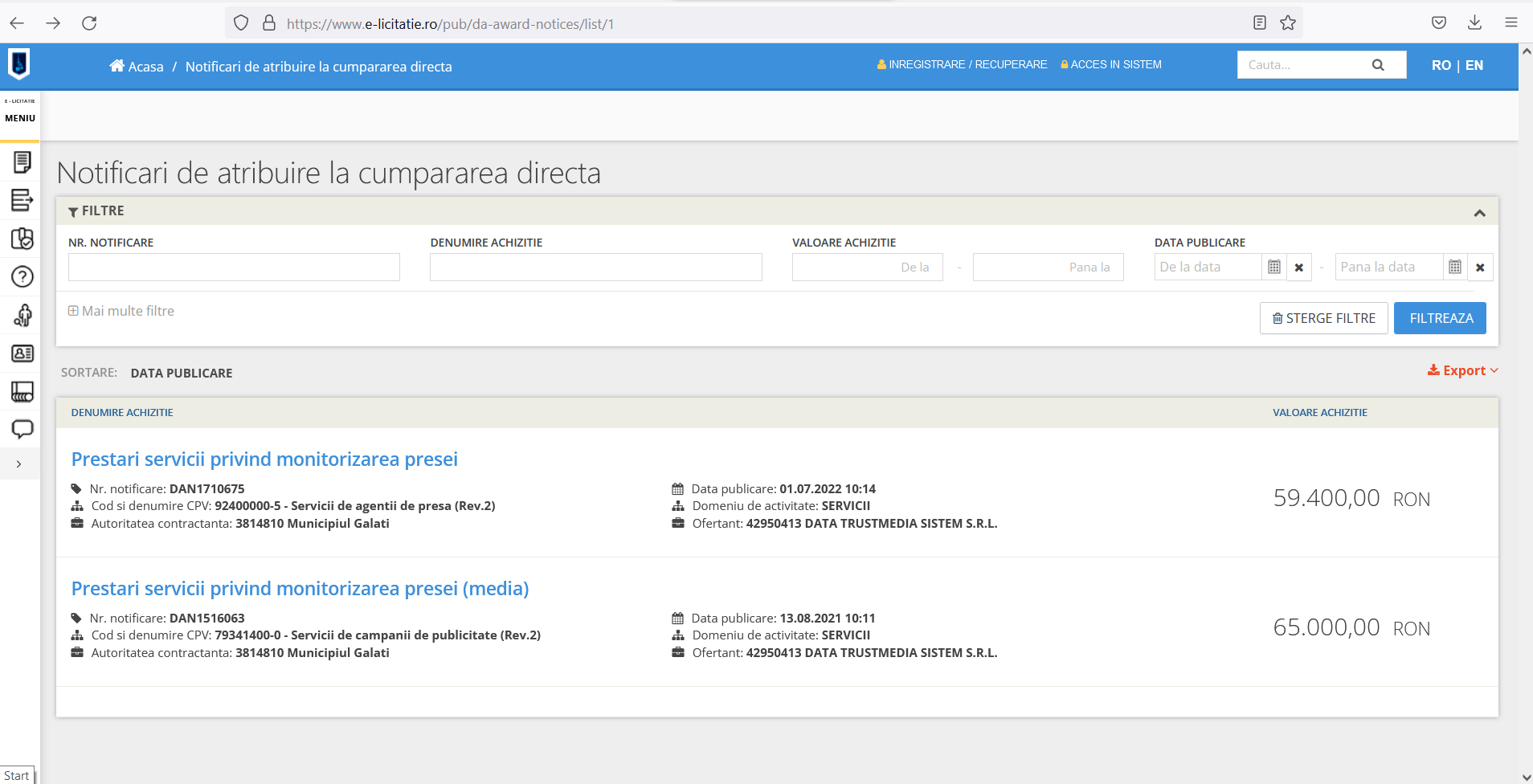Image resolution: width=1533 pixels, height=784 pixels.
Task: Open the Export dropdown
Action: click(x=1462, y=370)
